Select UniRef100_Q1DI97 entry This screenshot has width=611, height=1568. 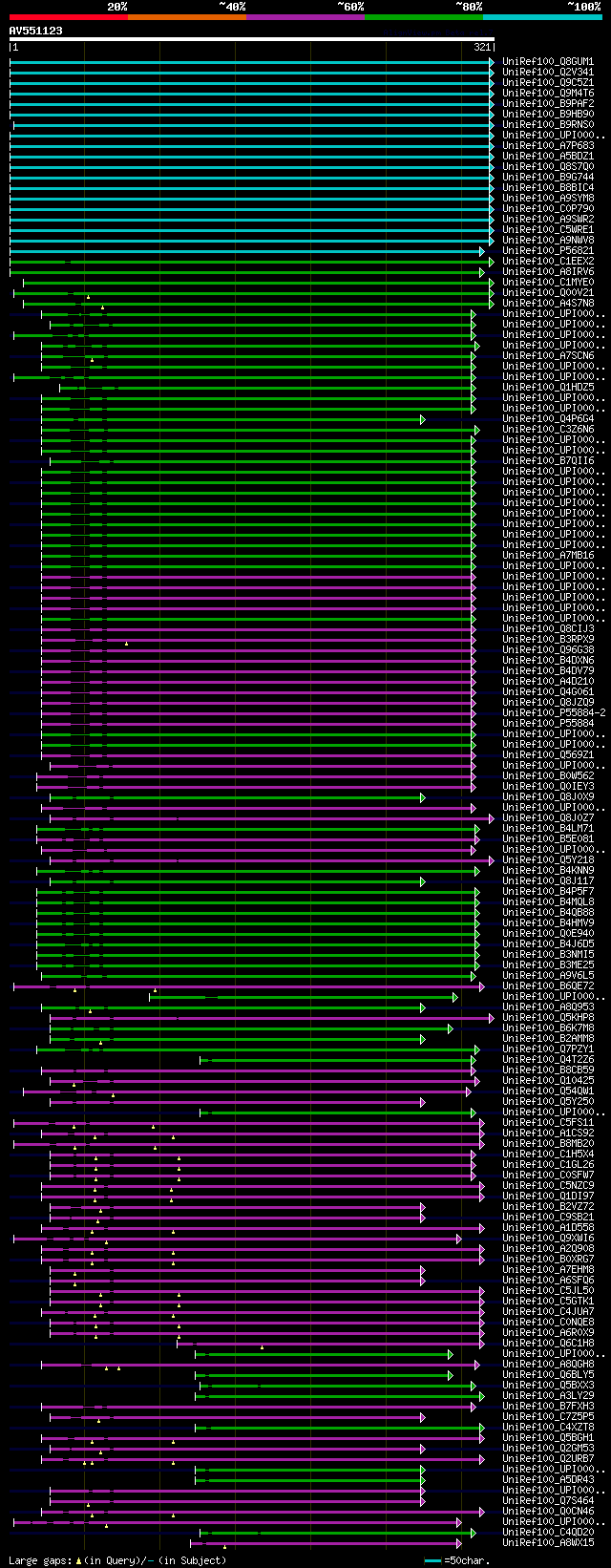tap(548, 1197)
